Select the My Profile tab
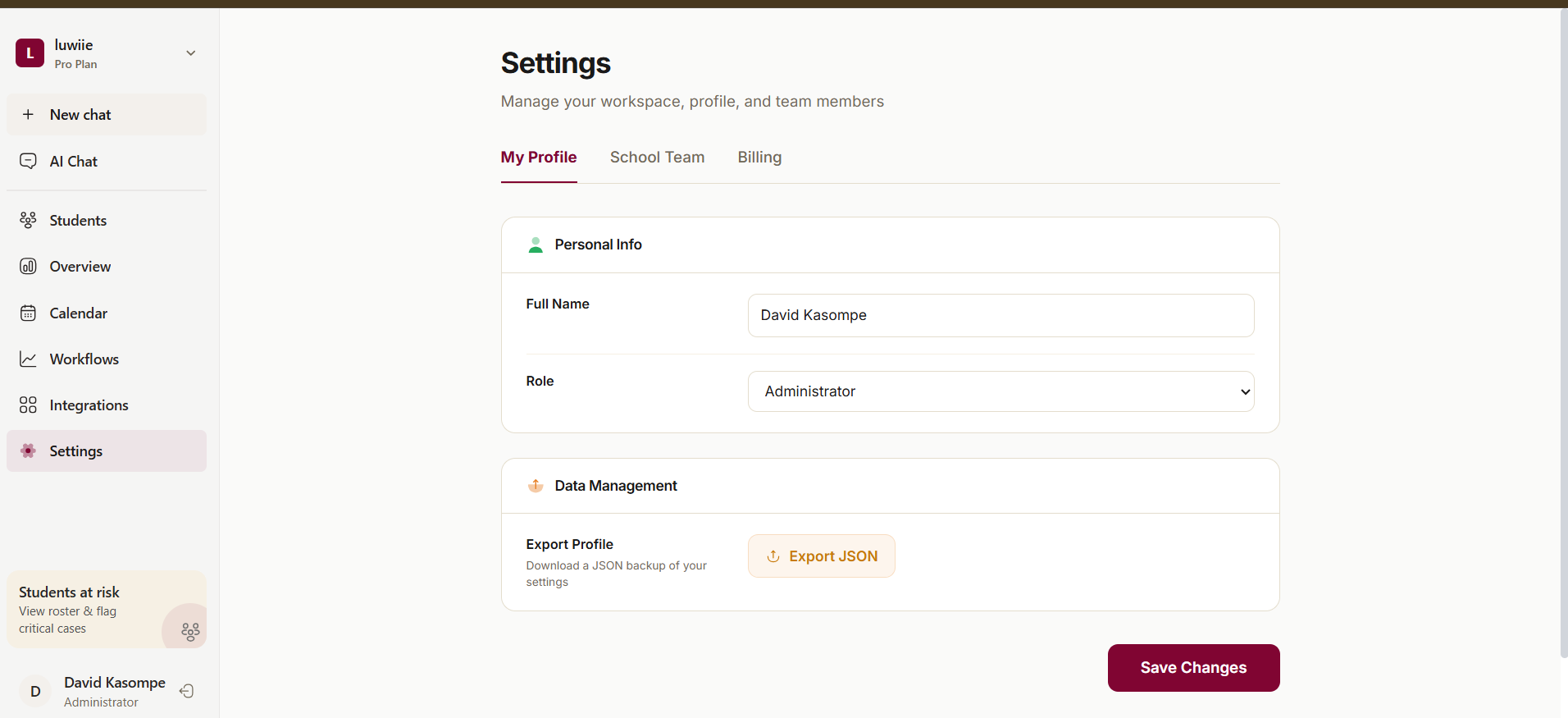This screenshot has height=718, width=1568. [x=539, y=158]
